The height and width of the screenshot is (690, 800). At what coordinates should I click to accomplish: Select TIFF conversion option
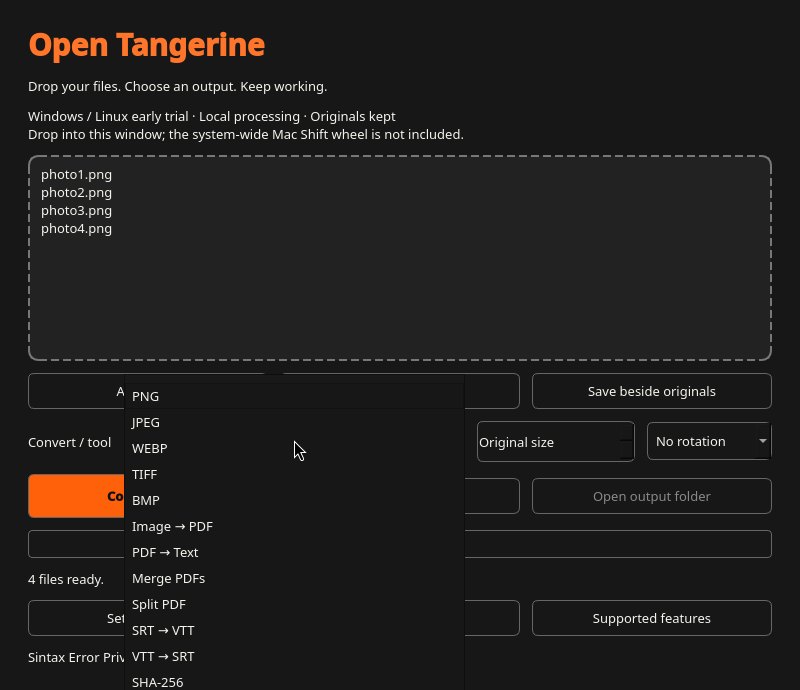pyautogui.click(x=294, y=474)
